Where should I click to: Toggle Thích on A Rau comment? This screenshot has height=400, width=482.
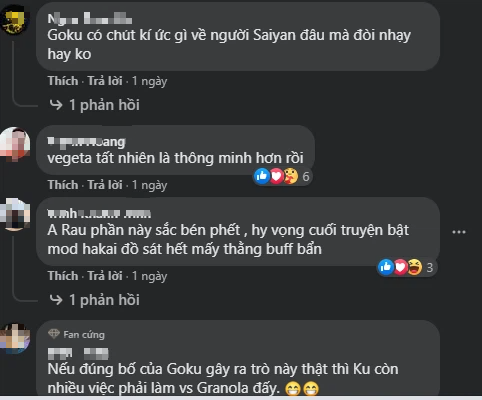tap(63, 276)
